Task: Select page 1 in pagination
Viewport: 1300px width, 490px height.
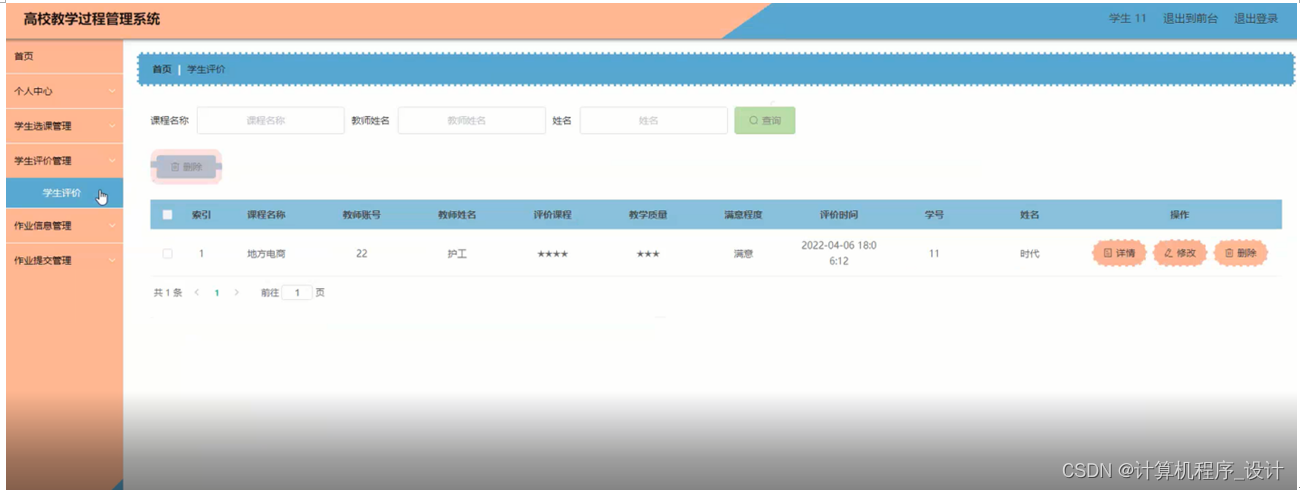Action: [216, 293]
